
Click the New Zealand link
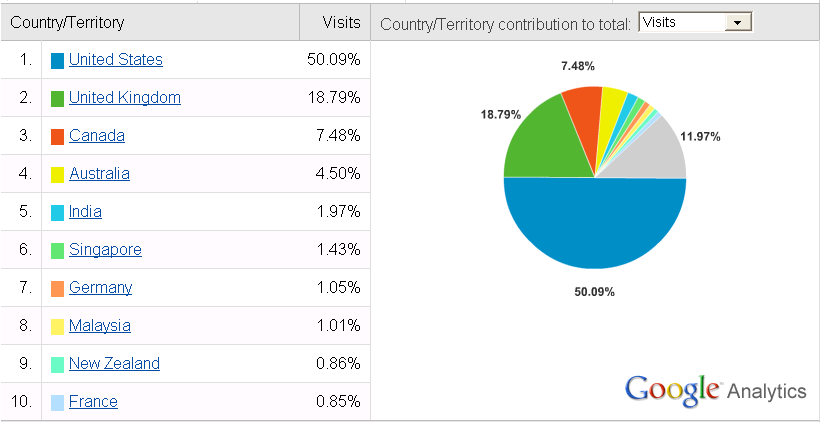[114, 364]
